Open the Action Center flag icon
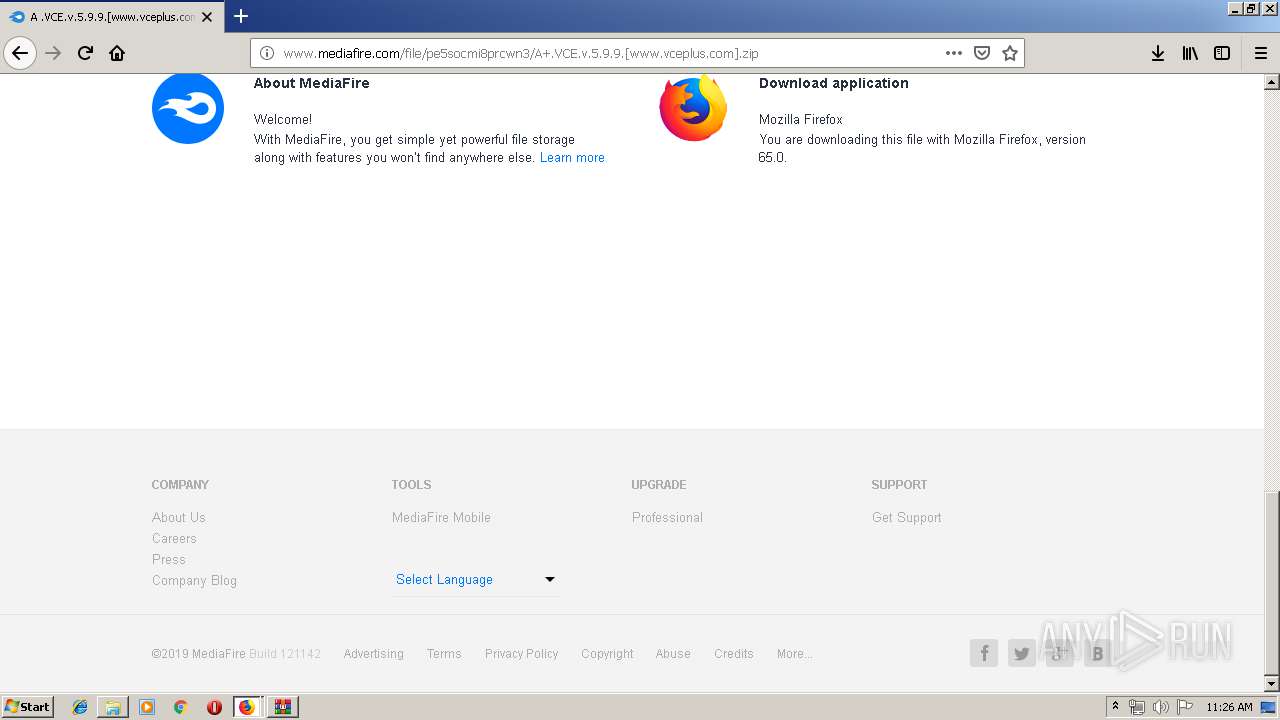This screenshot has height=720, width=1280. pos(1184,707)
